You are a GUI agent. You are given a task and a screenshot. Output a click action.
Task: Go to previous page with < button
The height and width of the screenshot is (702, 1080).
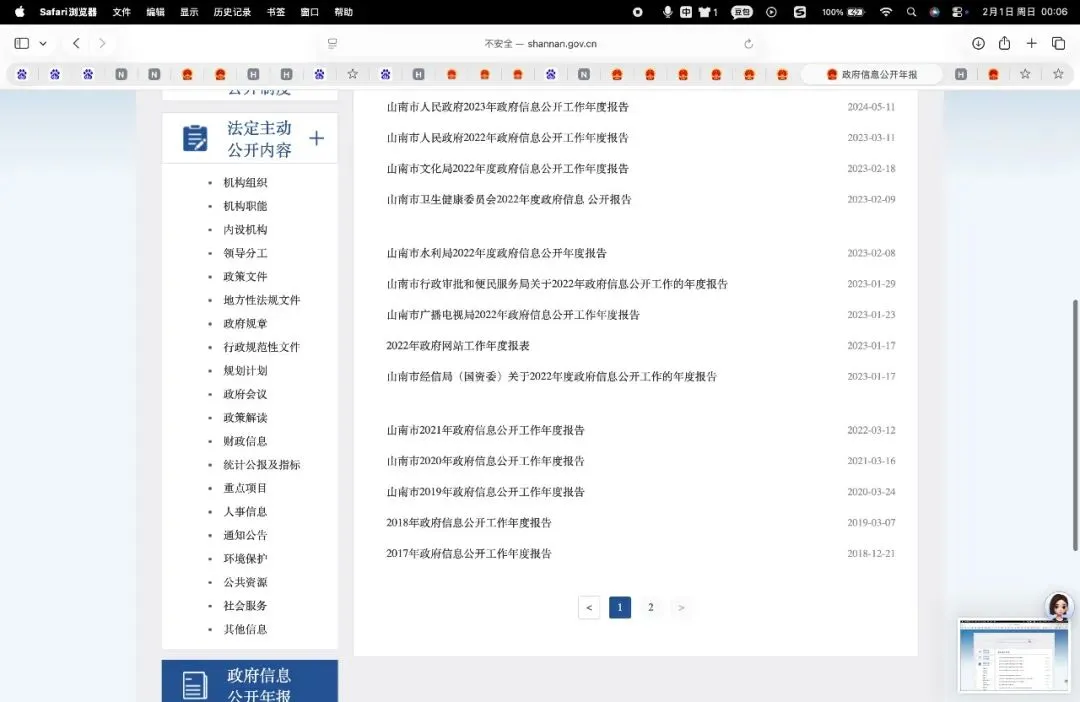(589, 607)
